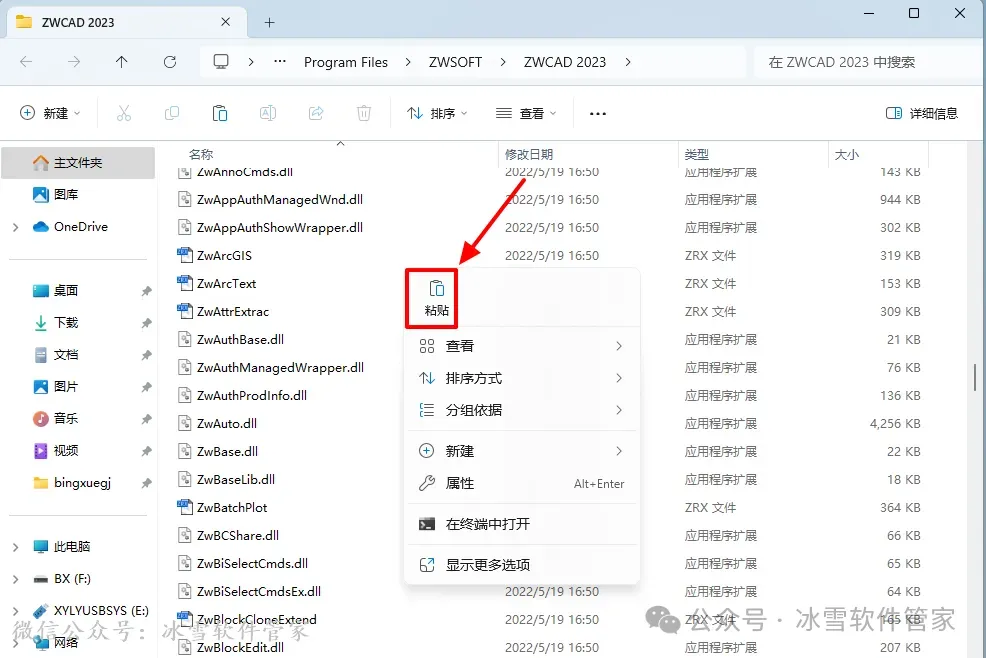The image size is (986, 658).
Task: Open 分组依据 submenu in context menu
Action: [x=522, y=410]
